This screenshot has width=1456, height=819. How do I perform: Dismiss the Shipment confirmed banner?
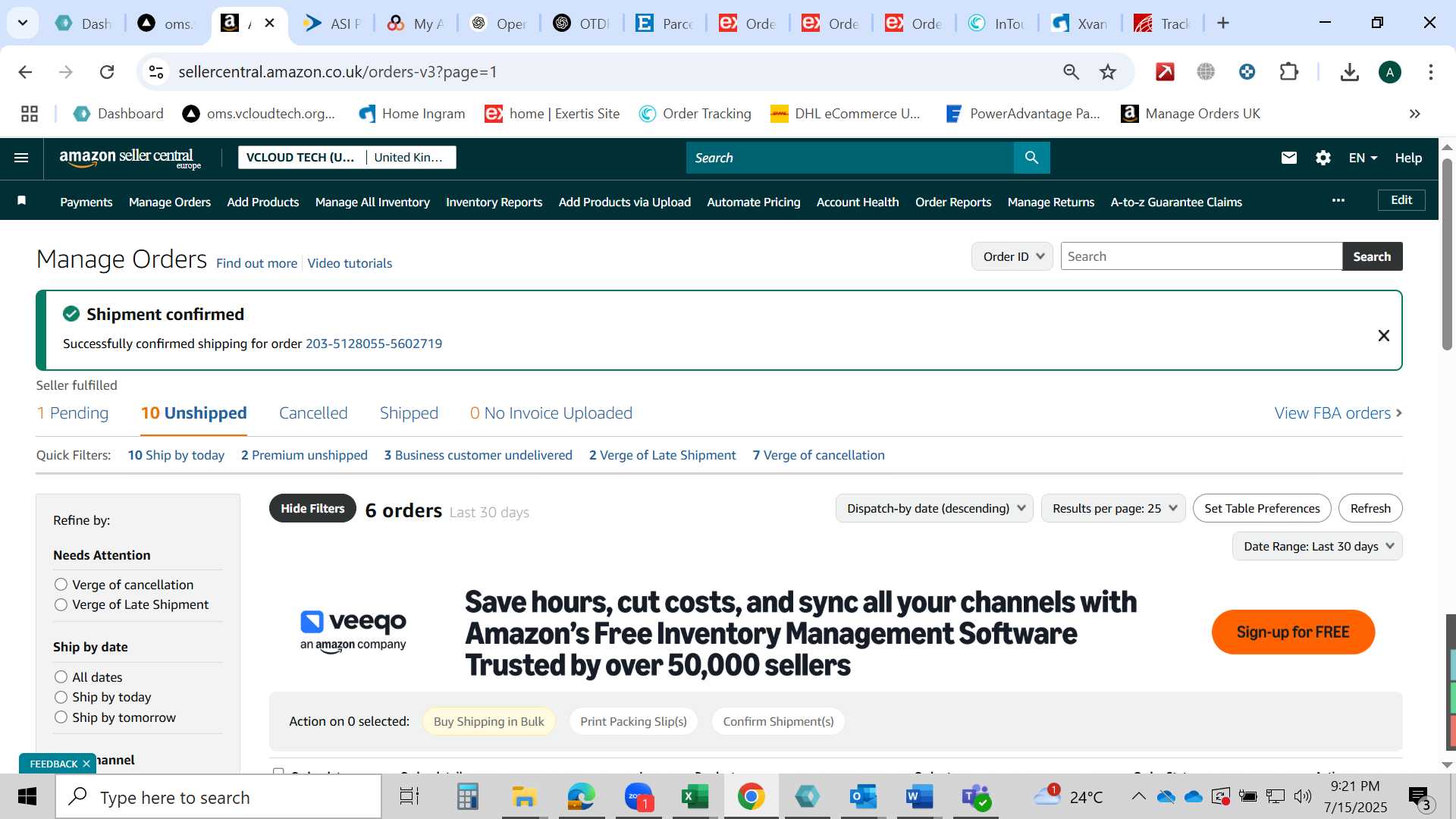(x=1383, y=335)
